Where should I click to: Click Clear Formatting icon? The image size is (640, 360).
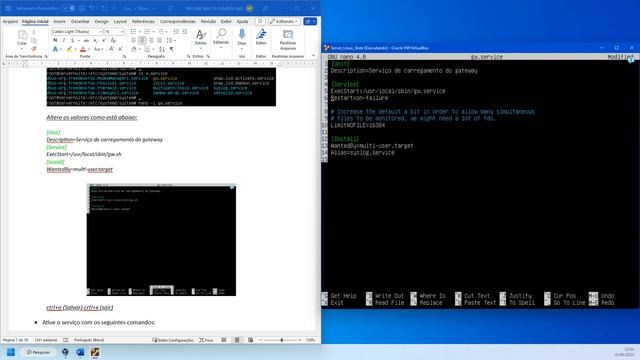click(113, 40)
